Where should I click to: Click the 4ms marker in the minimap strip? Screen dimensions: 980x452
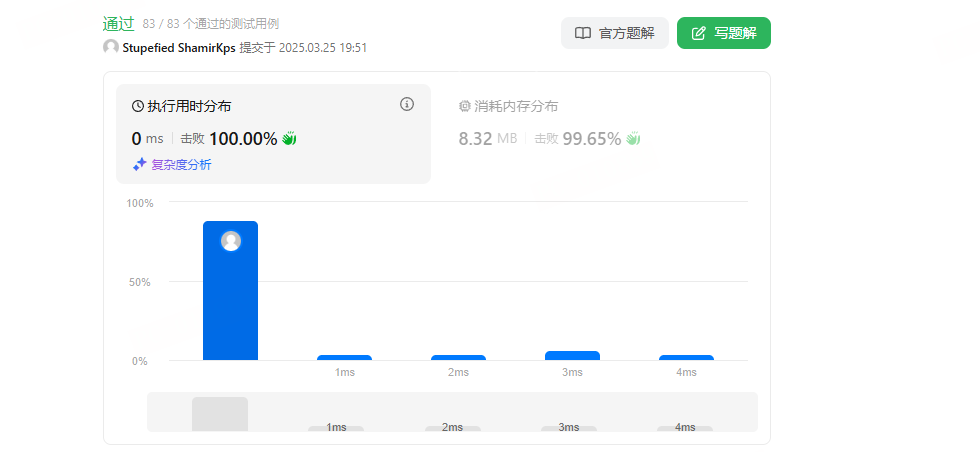point(685,428)
